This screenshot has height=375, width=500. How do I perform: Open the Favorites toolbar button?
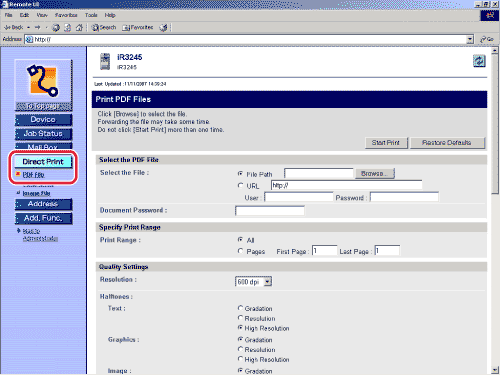pos(138,27)
